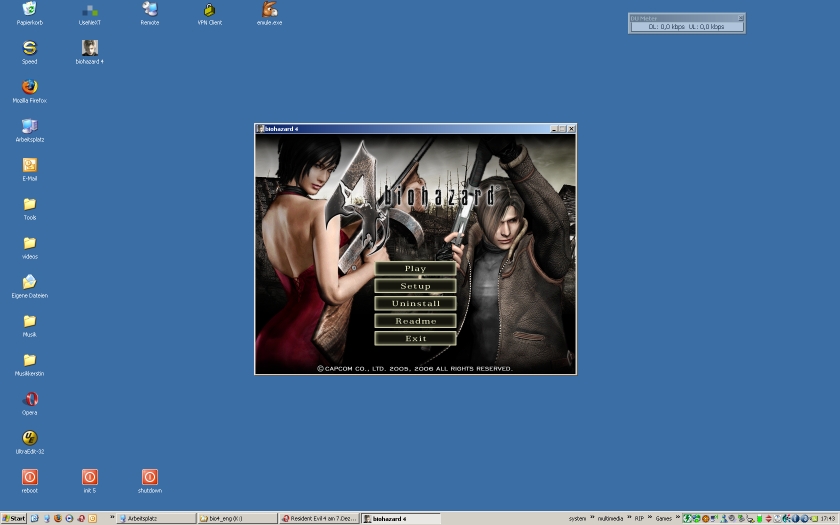Open the Games toolbar in taskbar
Screen dimensions: 840x525
(664, 519)
